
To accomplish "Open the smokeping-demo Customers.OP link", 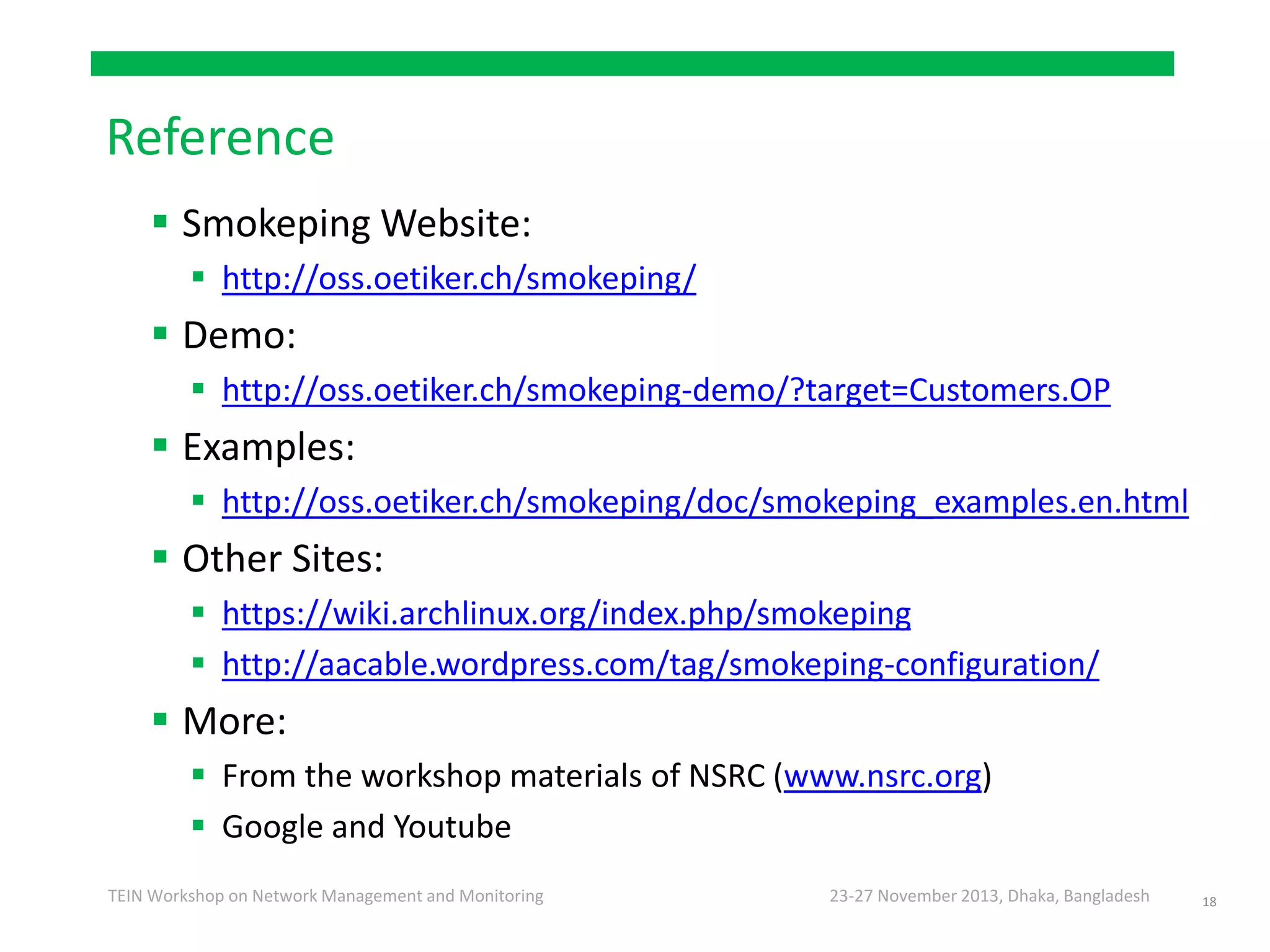I will (x=666, y=390).
